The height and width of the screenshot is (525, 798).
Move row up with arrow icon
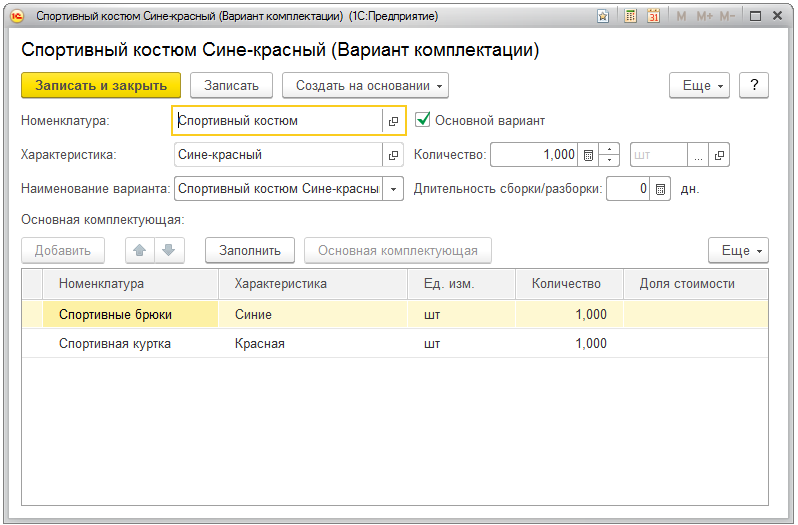coord(140,250)
